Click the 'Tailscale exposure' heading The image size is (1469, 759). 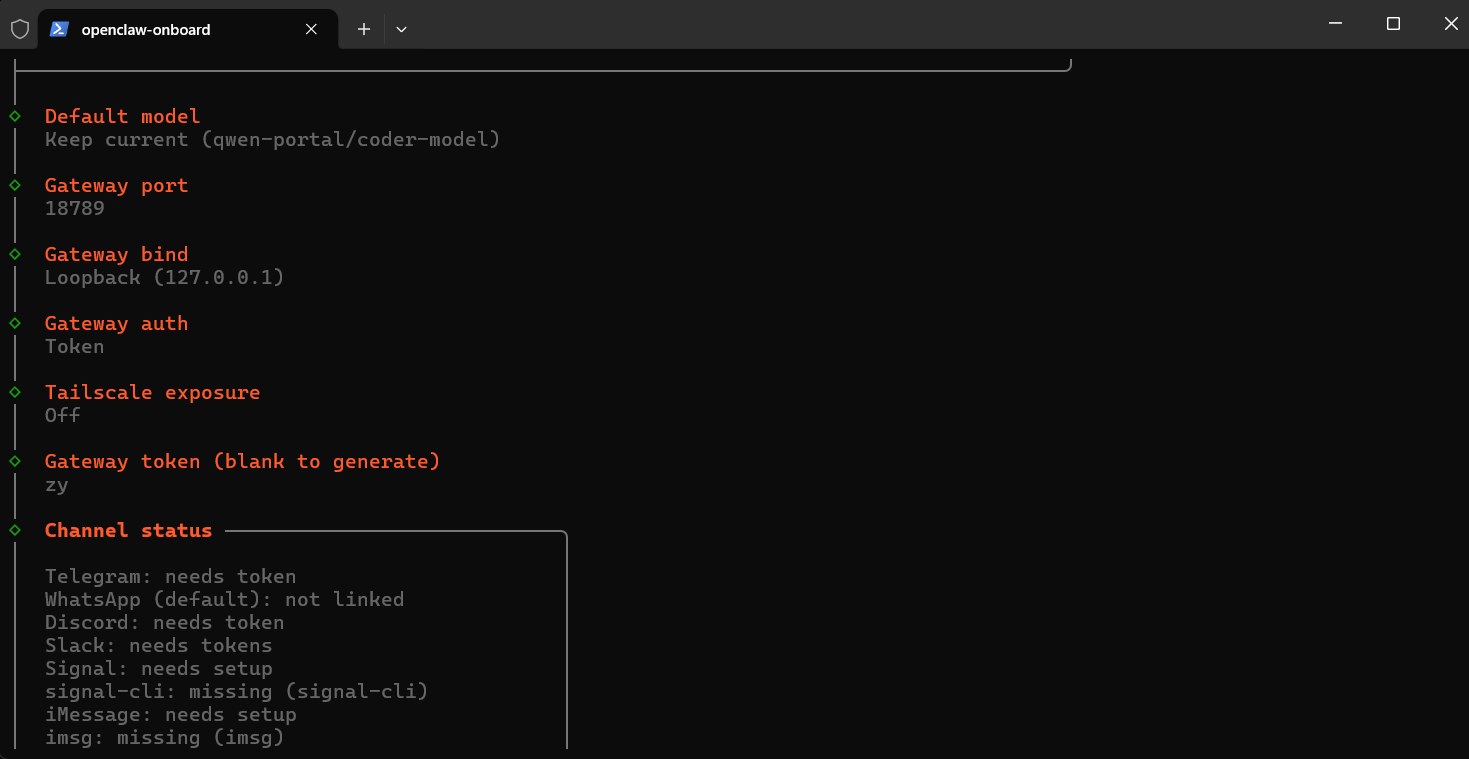click(x=152, y=392)
